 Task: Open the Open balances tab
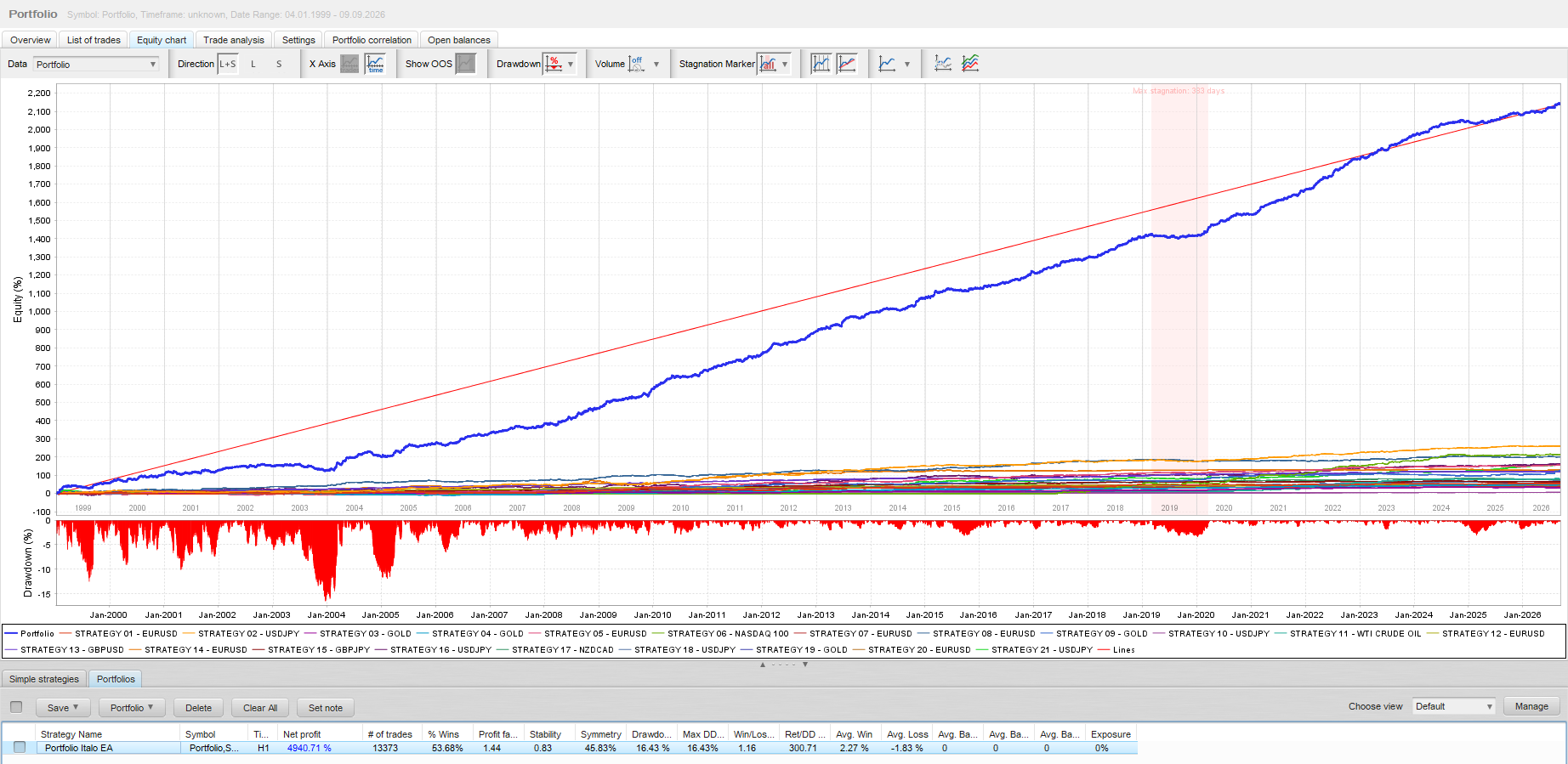[459, 40]
